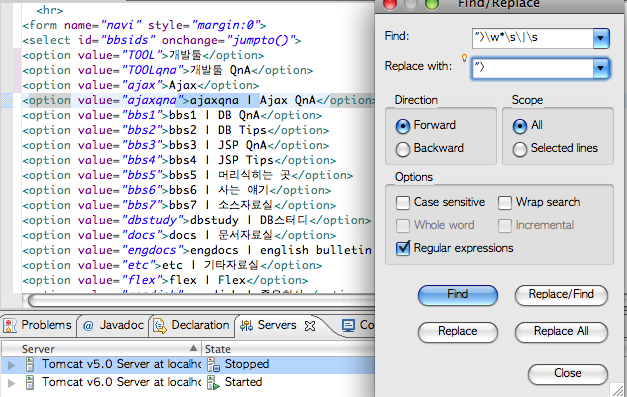The height and width of the screenshot is (397, 627).
Task: Click the editor horizontal scrollbar
Action: click(200, 301)
